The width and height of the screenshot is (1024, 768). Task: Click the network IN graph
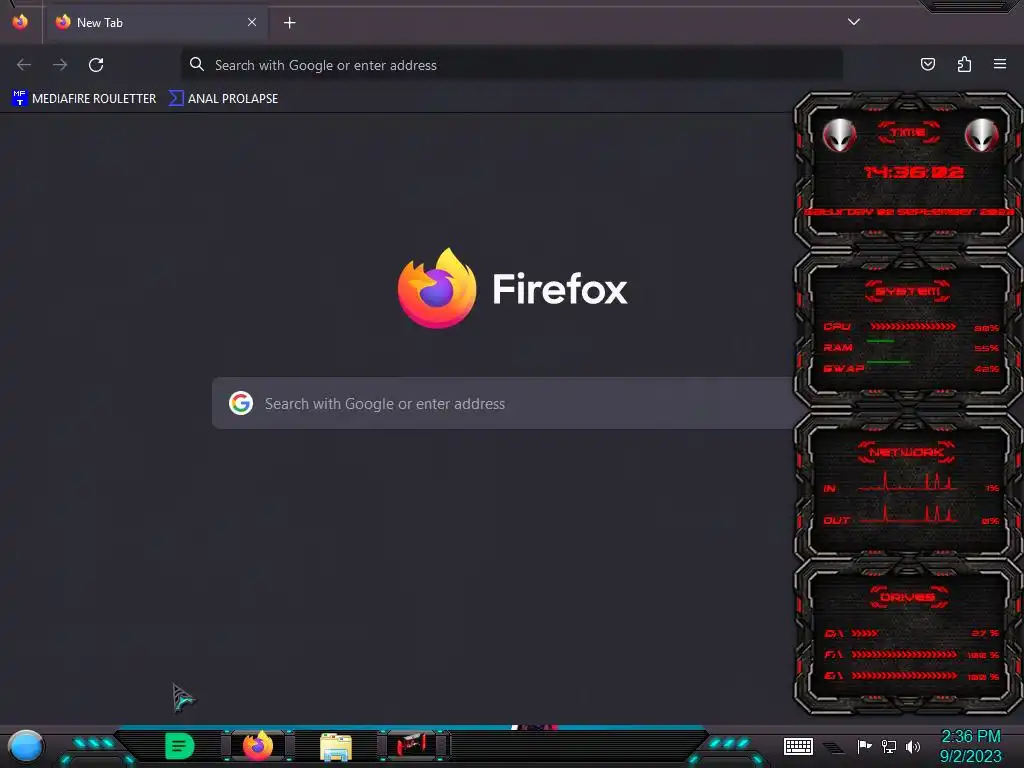(x=908, y=481)
